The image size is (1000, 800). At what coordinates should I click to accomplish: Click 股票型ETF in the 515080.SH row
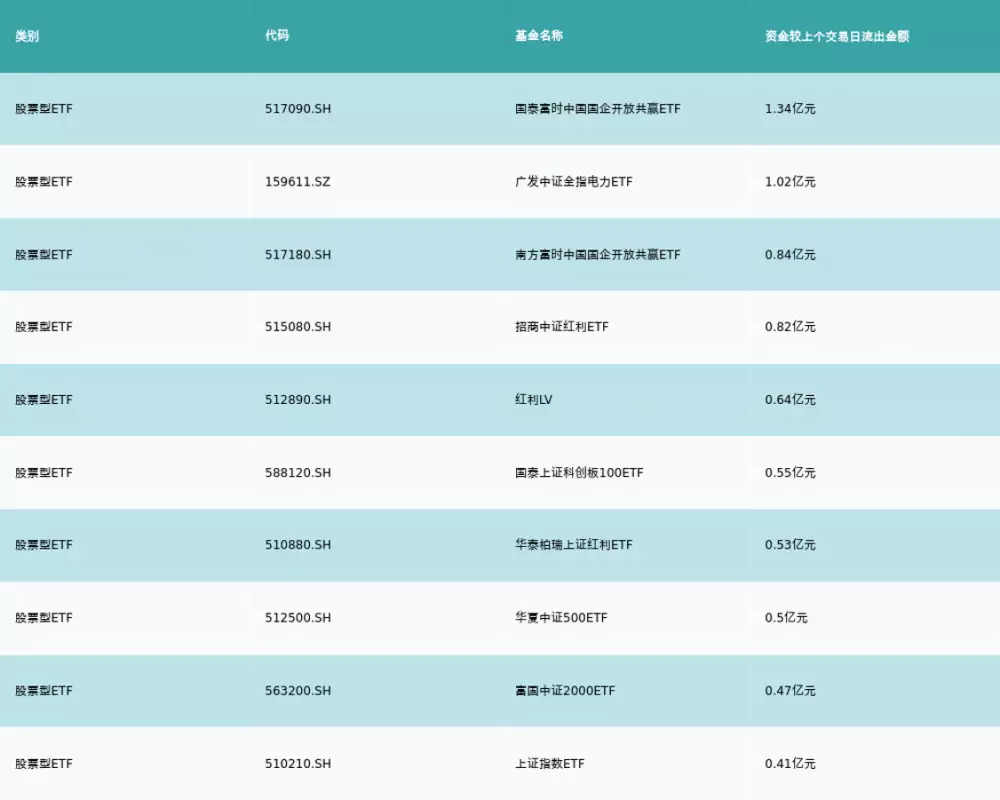coord(44,327)
